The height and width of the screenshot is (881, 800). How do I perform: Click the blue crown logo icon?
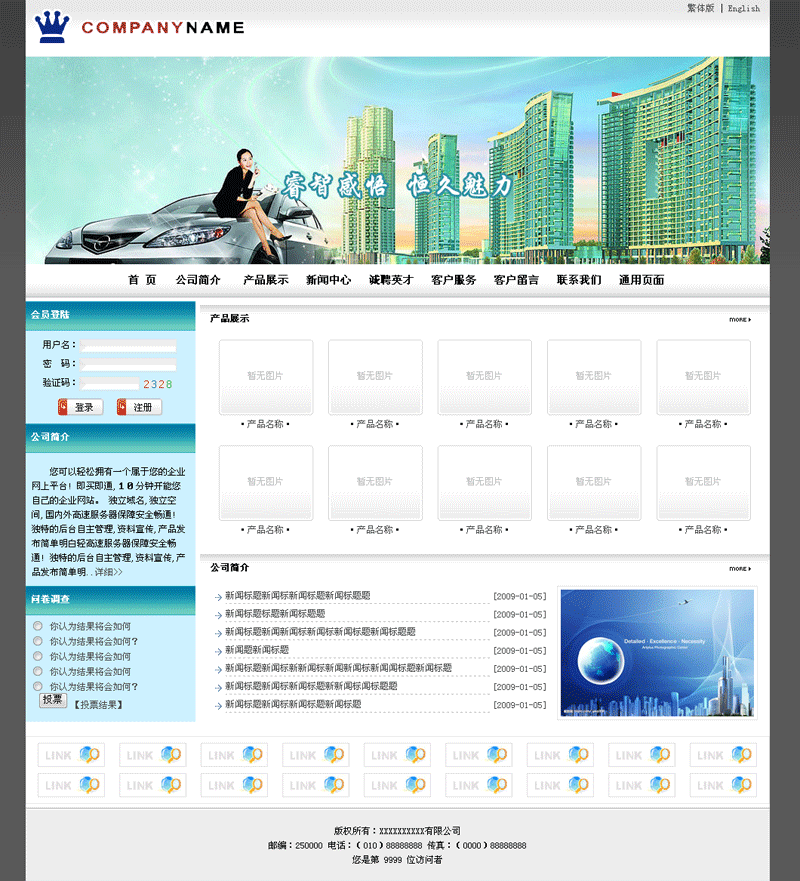tap(50, 27)
